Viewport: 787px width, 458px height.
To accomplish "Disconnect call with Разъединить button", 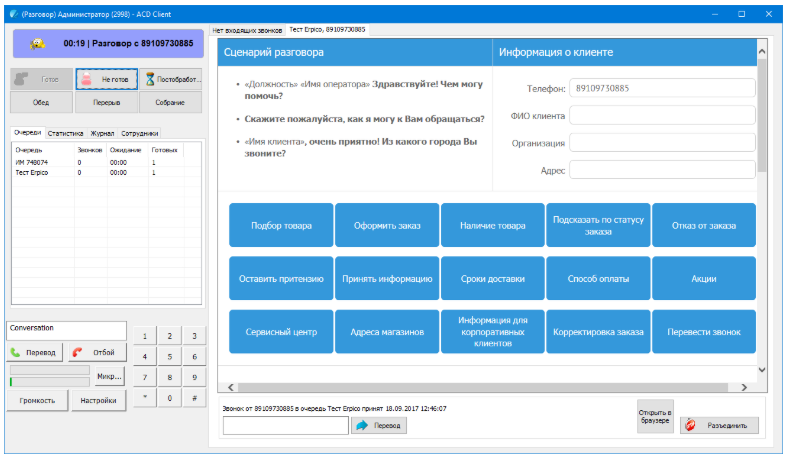I will pyautogui.click(x=719, y=425).
